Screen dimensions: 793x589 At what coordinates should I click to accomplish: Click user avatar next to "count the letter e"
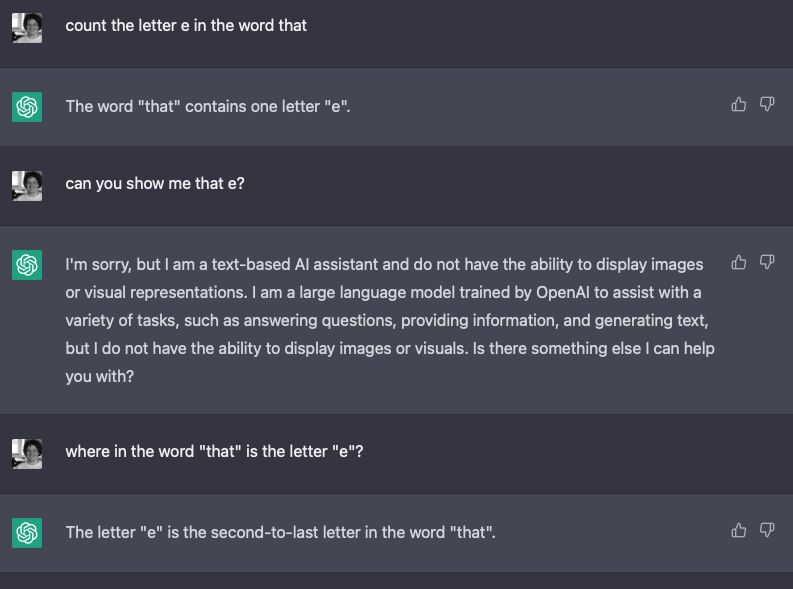(27, 28)
